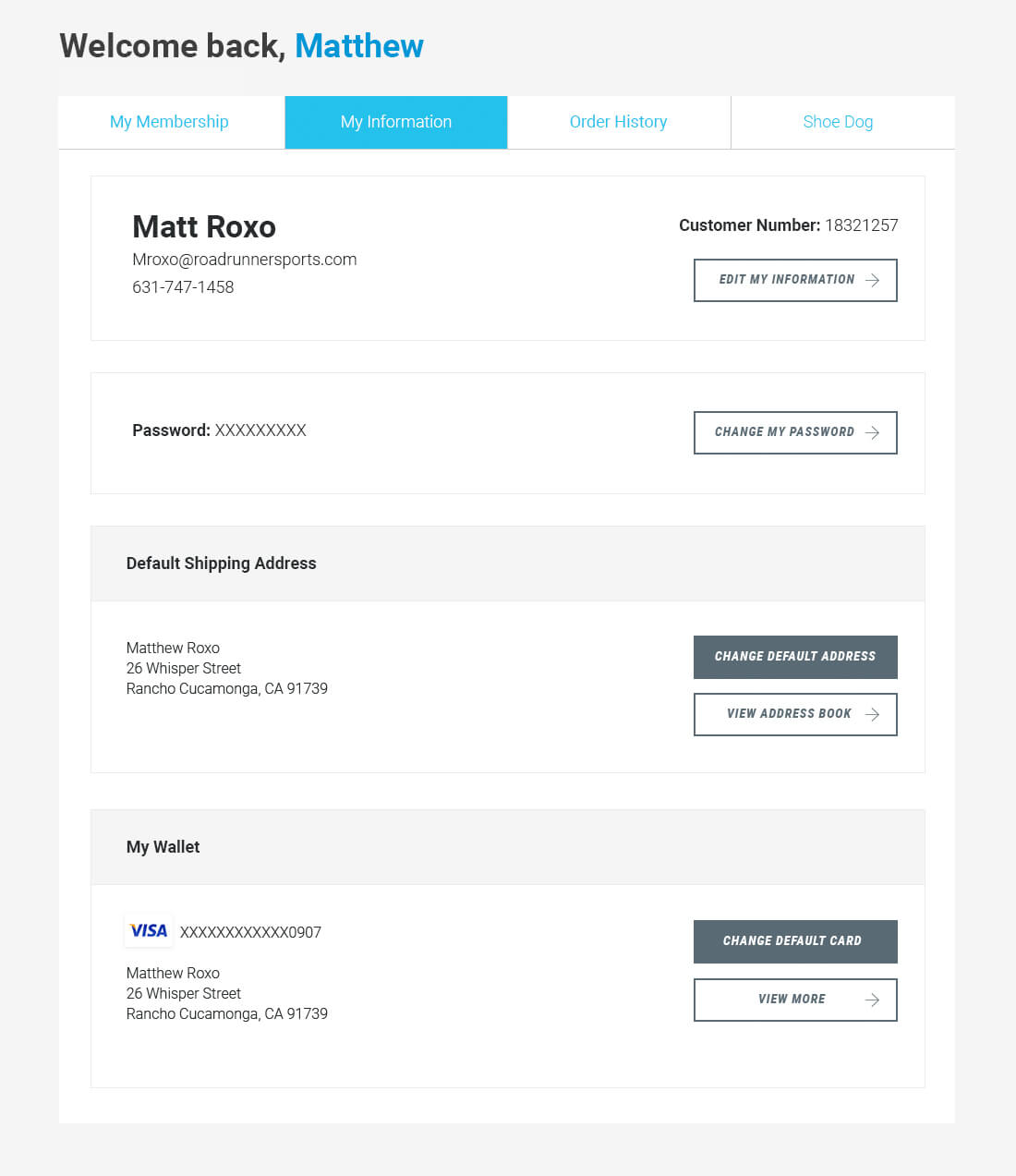The width and height of the screenshot is (1016, 1176).
Task: Switch to Order History tab
Action: 619,122
